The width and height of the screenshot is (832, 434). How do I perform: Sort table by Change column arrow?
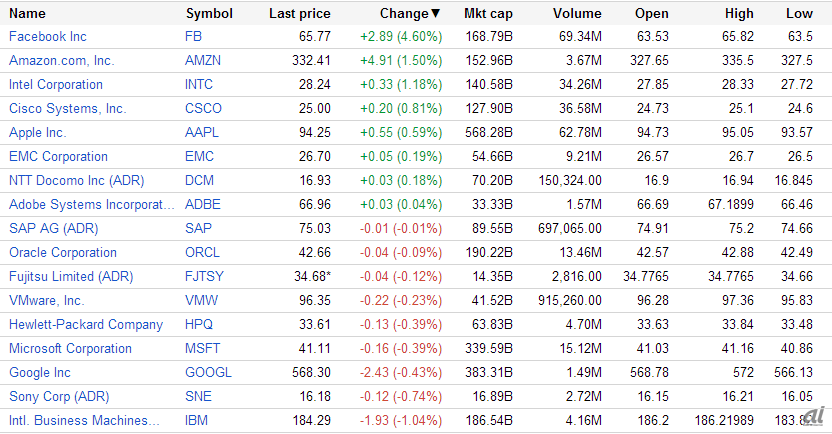click(x=435, y=13)
